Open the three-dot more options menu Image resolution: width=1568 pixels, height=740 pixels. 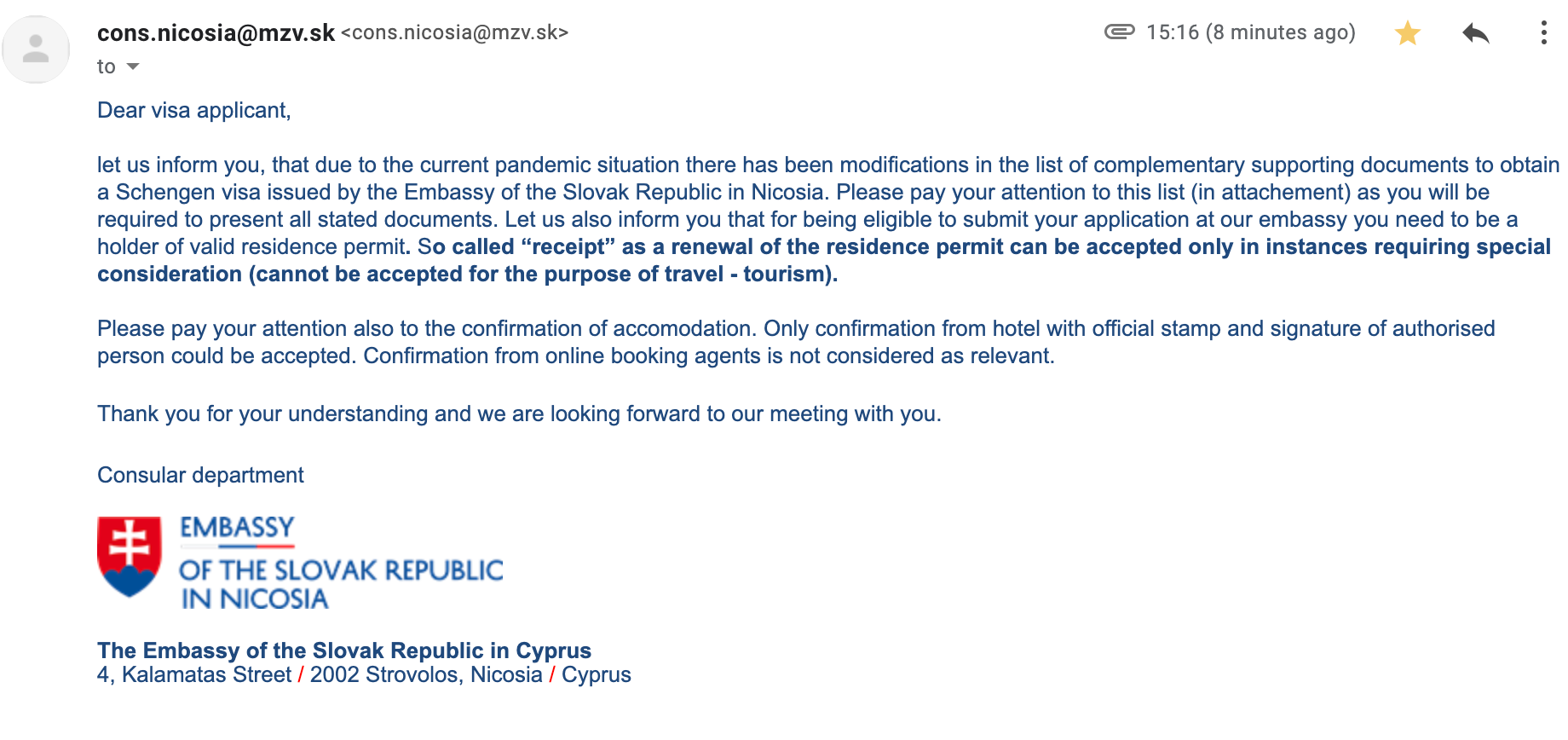(1543, 33)
